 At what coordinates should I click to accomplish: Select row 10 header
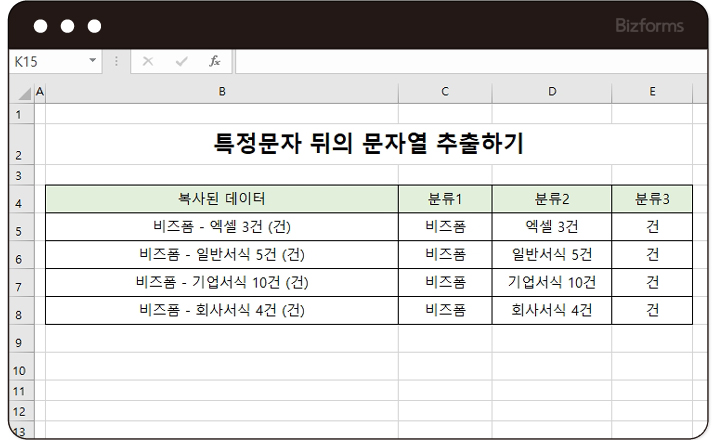pyautogui.click(x=21, y=366)
